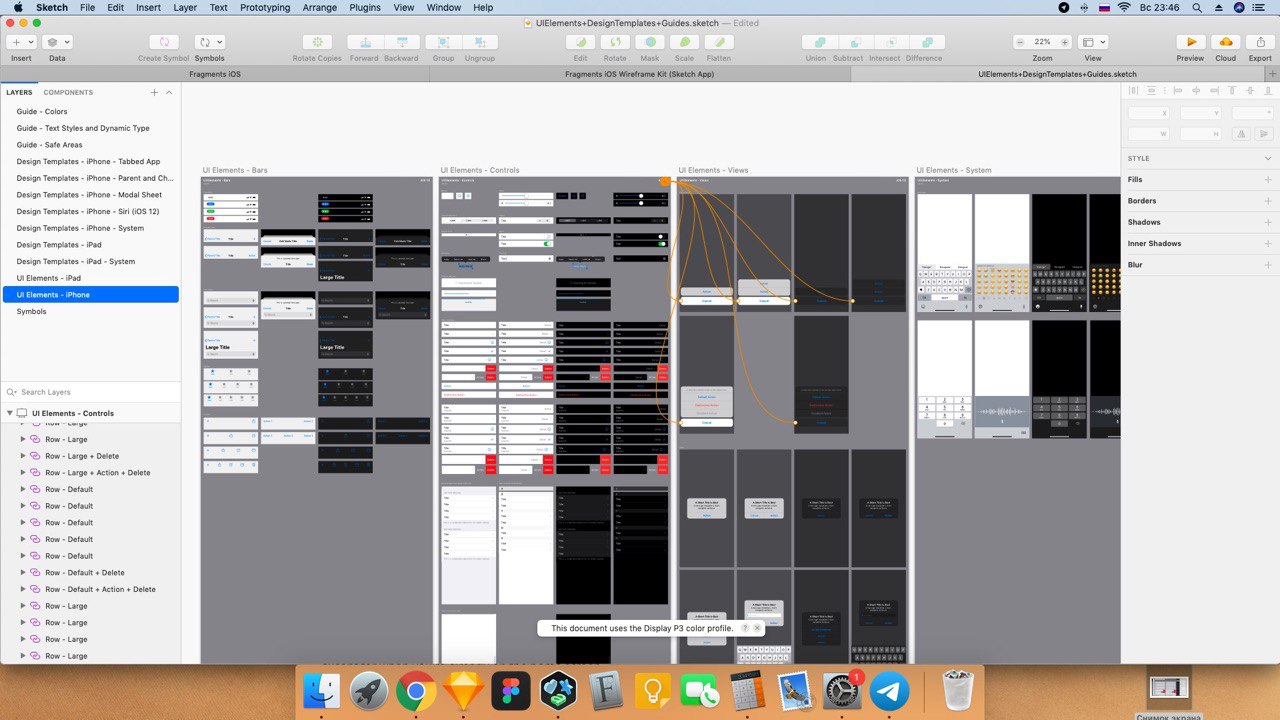The width and height of the screenshot is (1280, 720).
Task: Add a border with Borders plus
Action: point(1268,201)
